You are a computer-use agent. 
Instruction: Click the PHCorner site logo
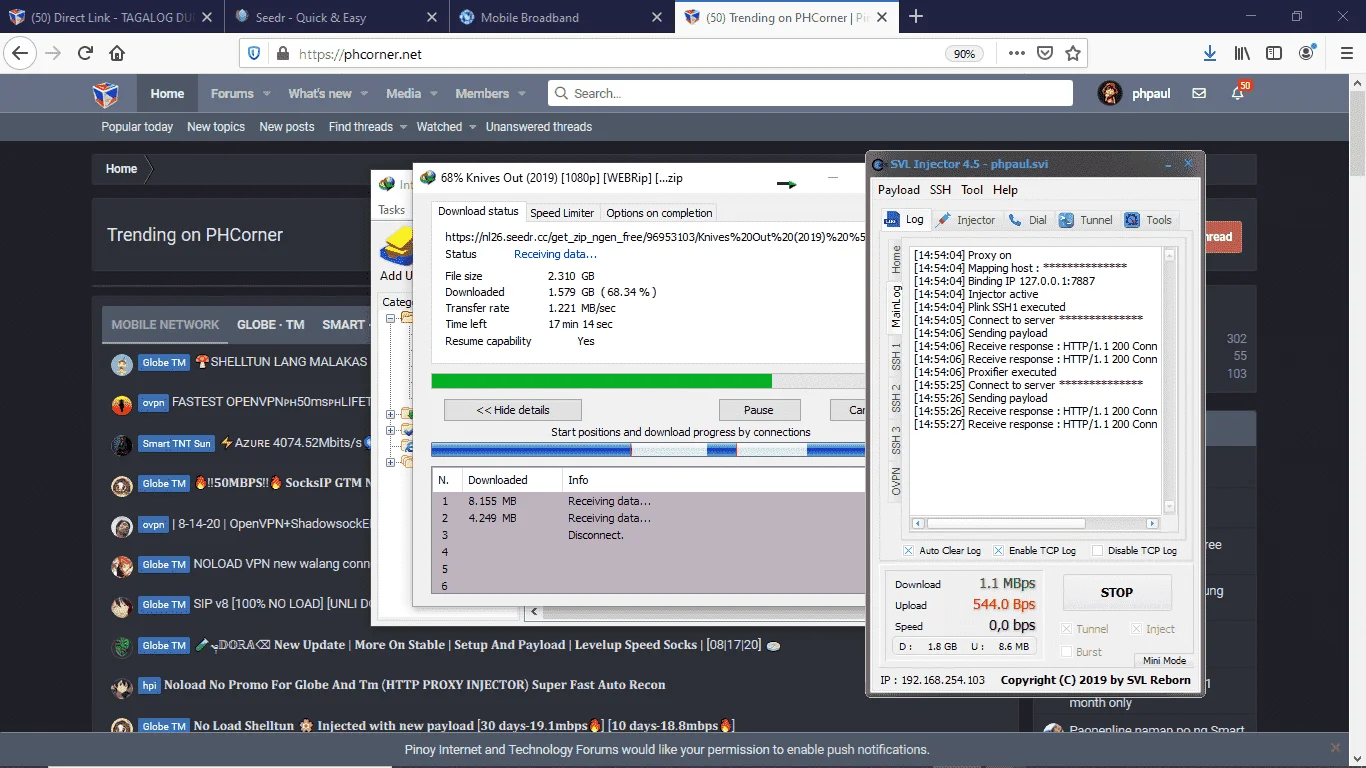click(x=106, y=94)
